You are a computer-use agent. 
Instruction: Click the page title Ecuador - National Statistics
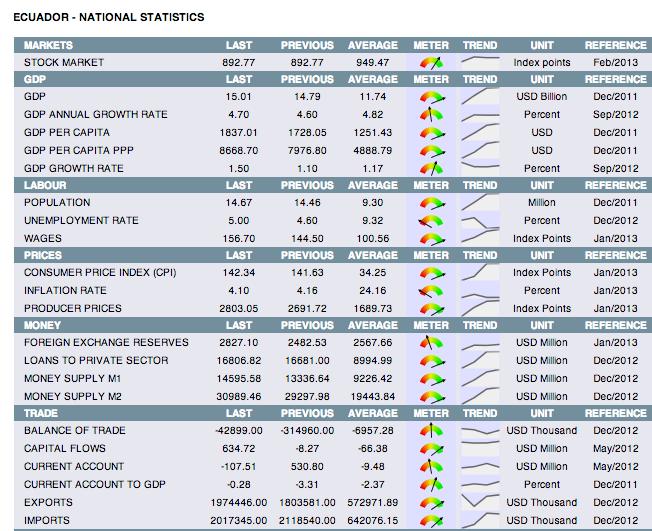109,17
